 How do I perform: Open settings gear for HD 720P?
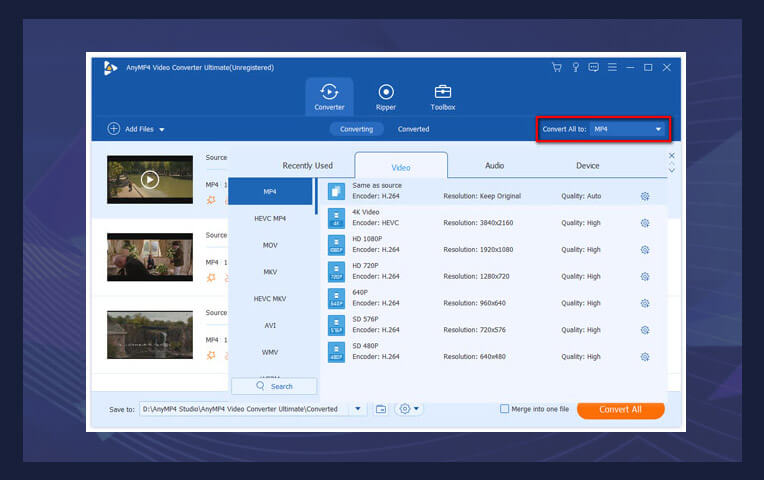(x=645, y=277)
